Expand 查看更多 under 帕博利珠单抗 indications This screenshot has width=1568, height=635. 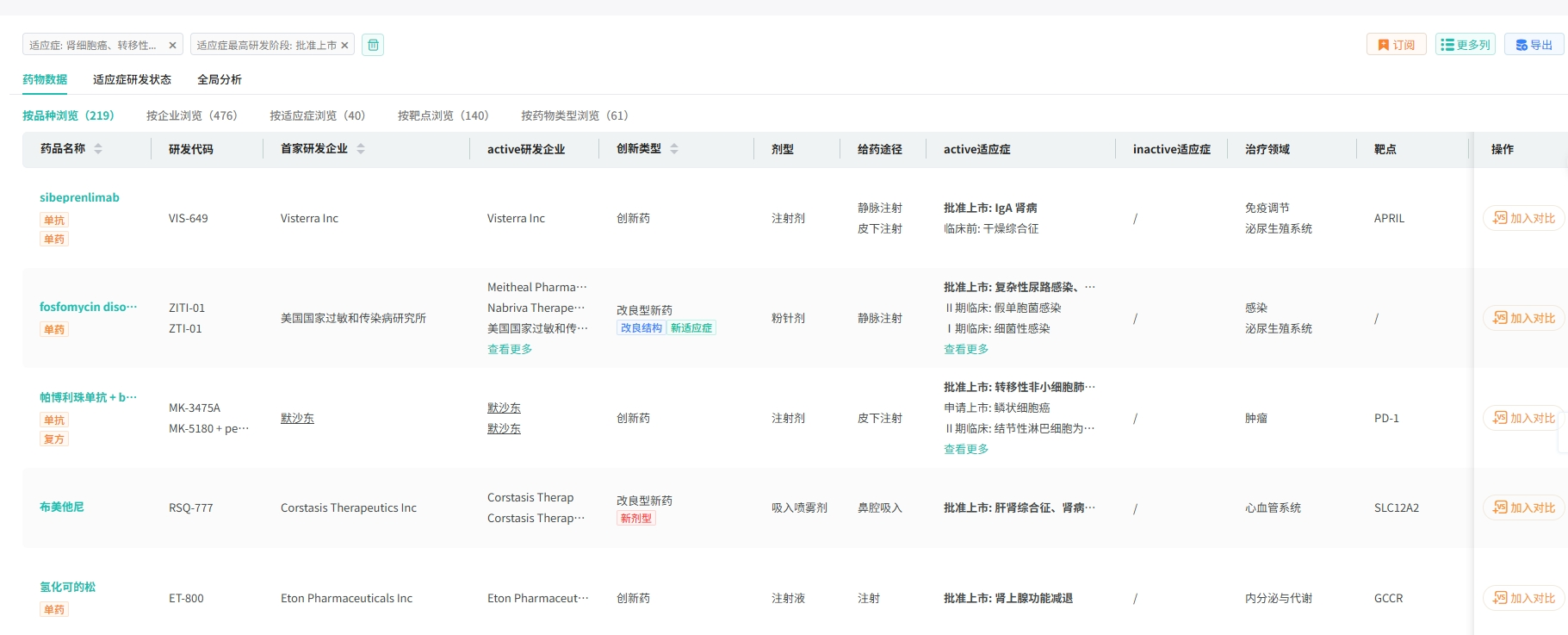[x=966, y=449]
